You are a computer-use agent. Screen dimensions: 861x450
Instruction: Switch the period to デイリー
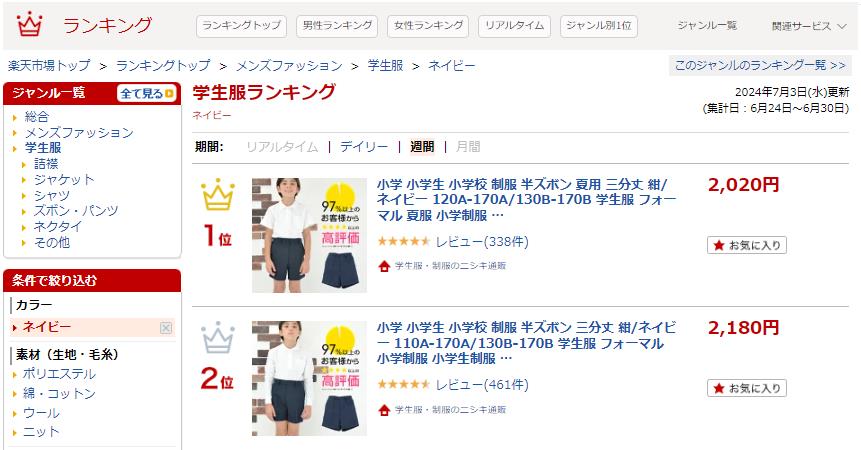click(x=364, y=147)
